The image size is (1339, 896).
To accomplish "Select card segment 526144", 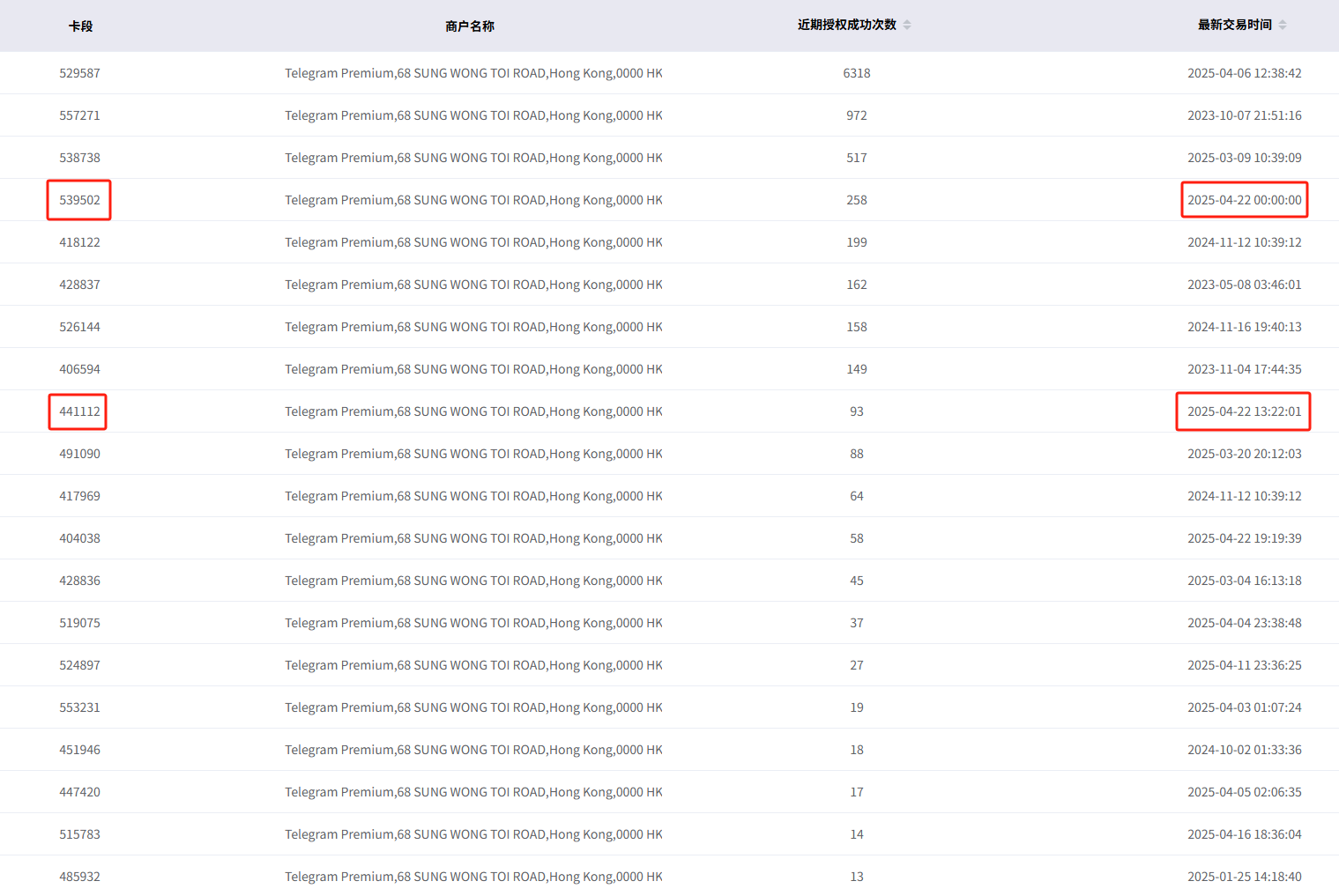I will tap(79, 327).
